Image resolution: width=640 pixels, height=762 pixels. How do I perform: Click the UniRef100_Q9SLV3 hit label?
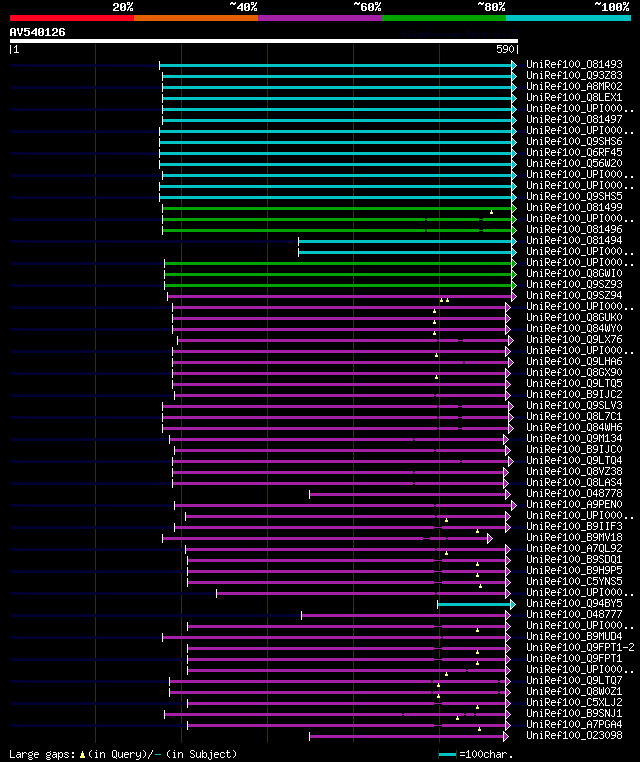coord(574,405)
